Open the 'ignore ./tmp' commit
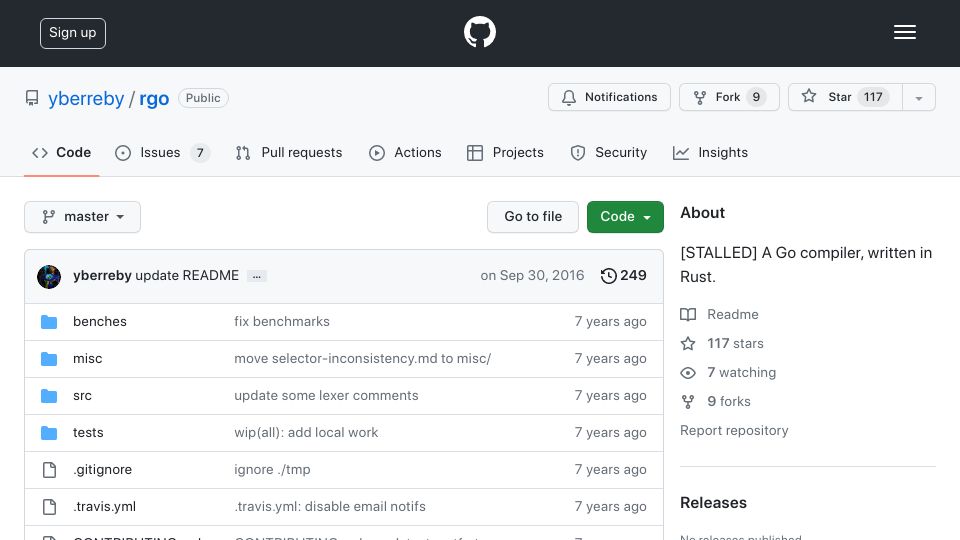This screenshot has height=540, width=960. [x=272, y=470]
